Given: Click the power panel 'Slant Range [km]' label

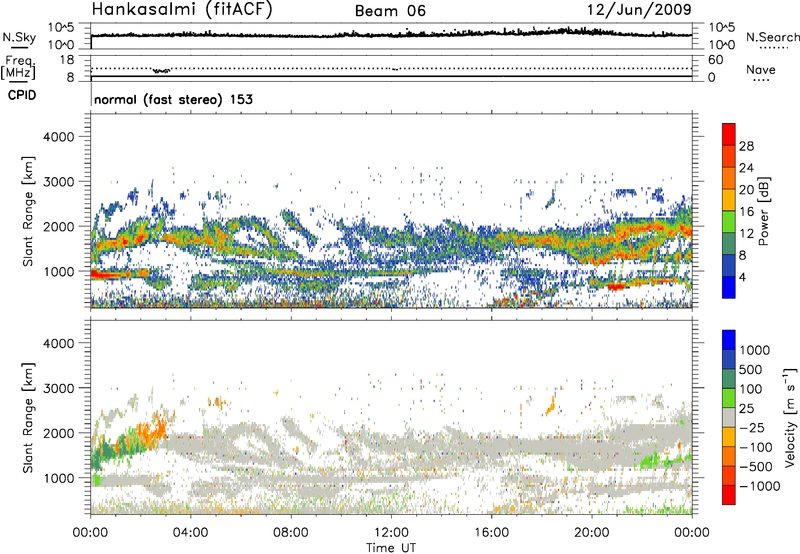Looking at the screenshot, I should click(28, 211).
